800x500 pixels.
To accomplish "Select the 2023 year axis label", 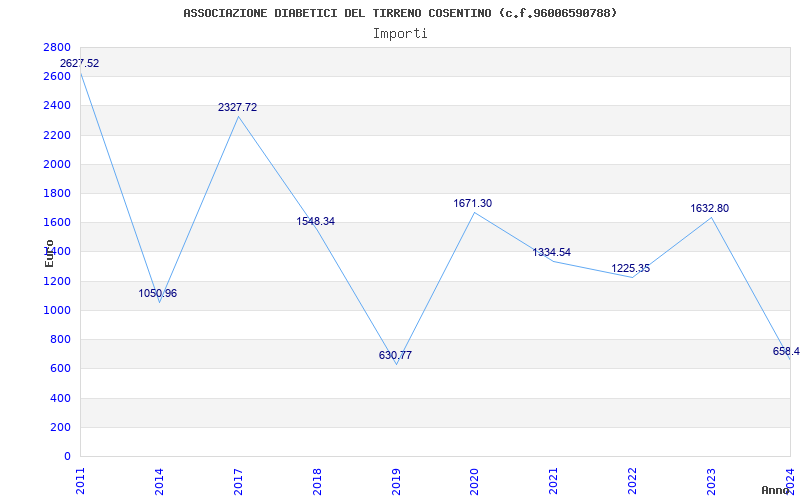I will [711, 481].
